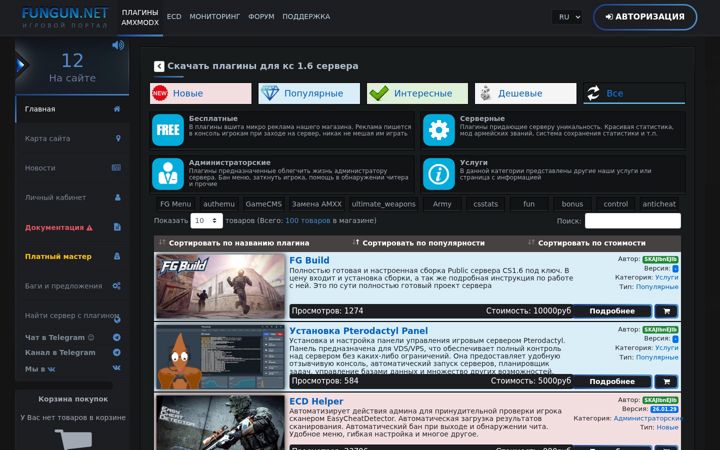
Task: Open the FG Build title link
Action: point(309,260)
